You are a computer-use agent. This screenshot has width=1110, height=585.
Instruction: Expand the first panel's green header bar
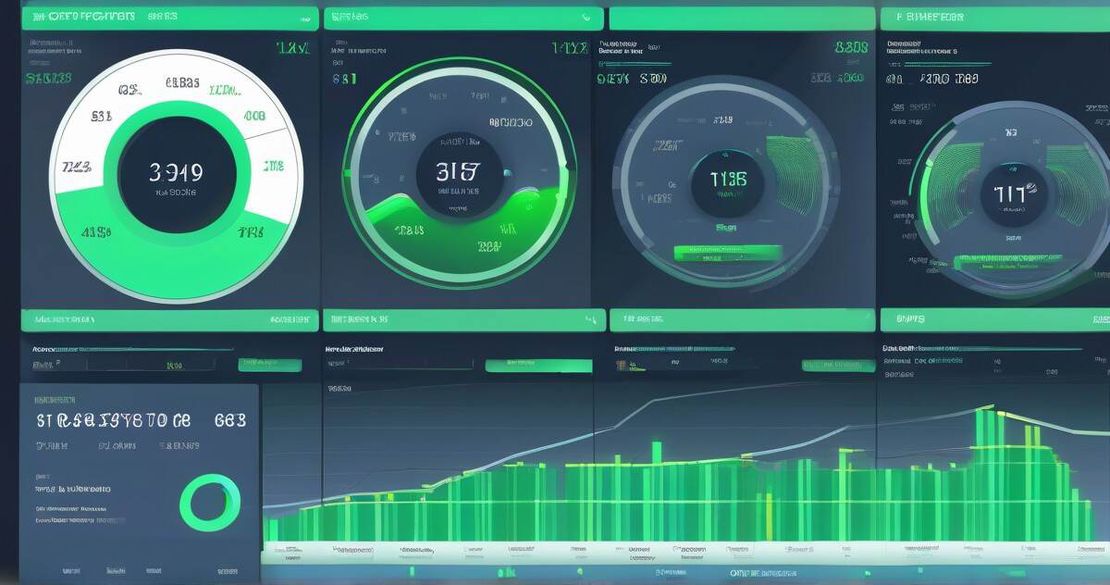(x=168, y=17)
